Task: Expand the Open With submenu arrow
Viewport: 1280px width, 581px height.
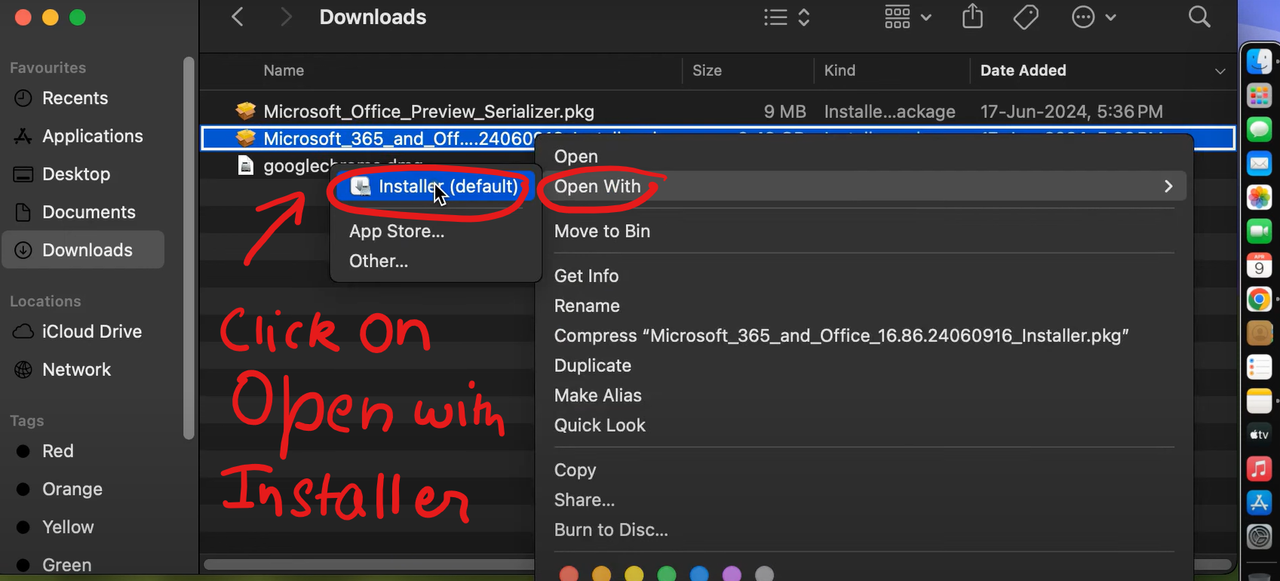Action: coord(1168,186)
